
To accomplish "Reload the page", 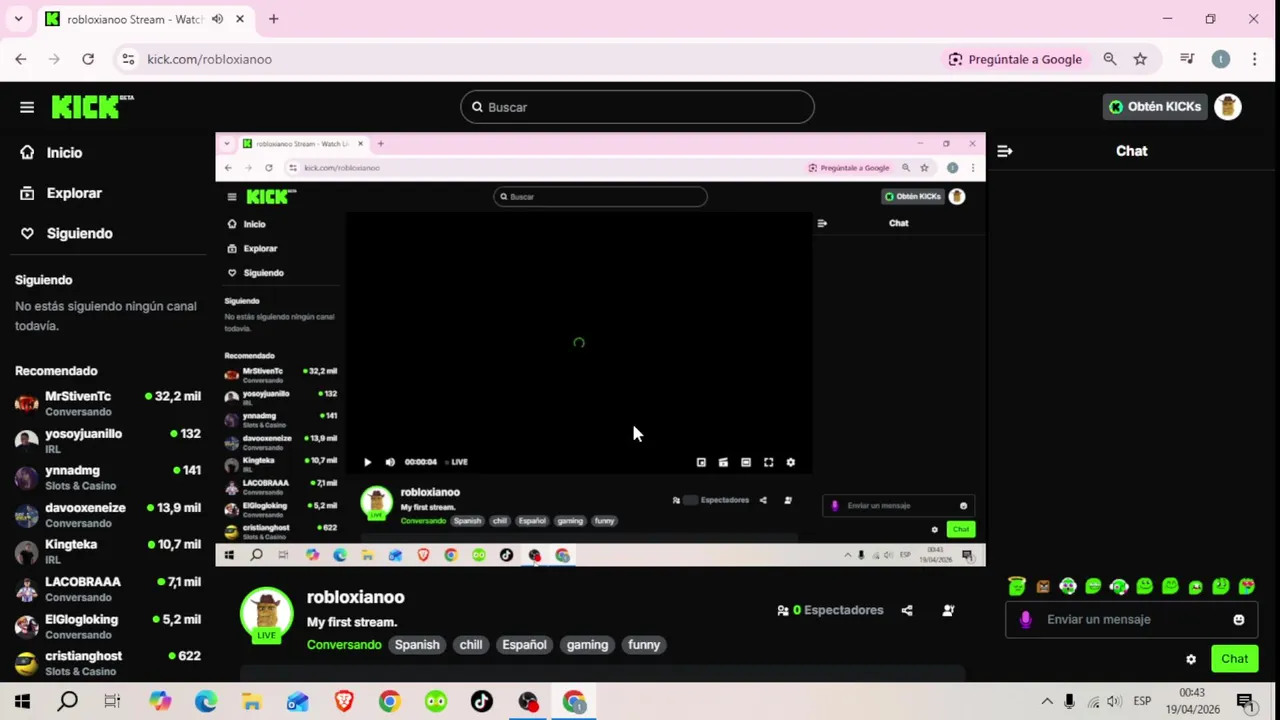I will [88, 59].
